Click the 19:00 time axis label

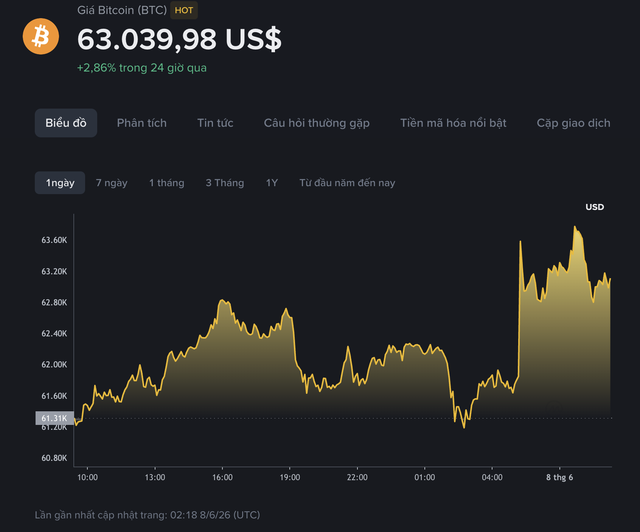[x=290, y=477]
